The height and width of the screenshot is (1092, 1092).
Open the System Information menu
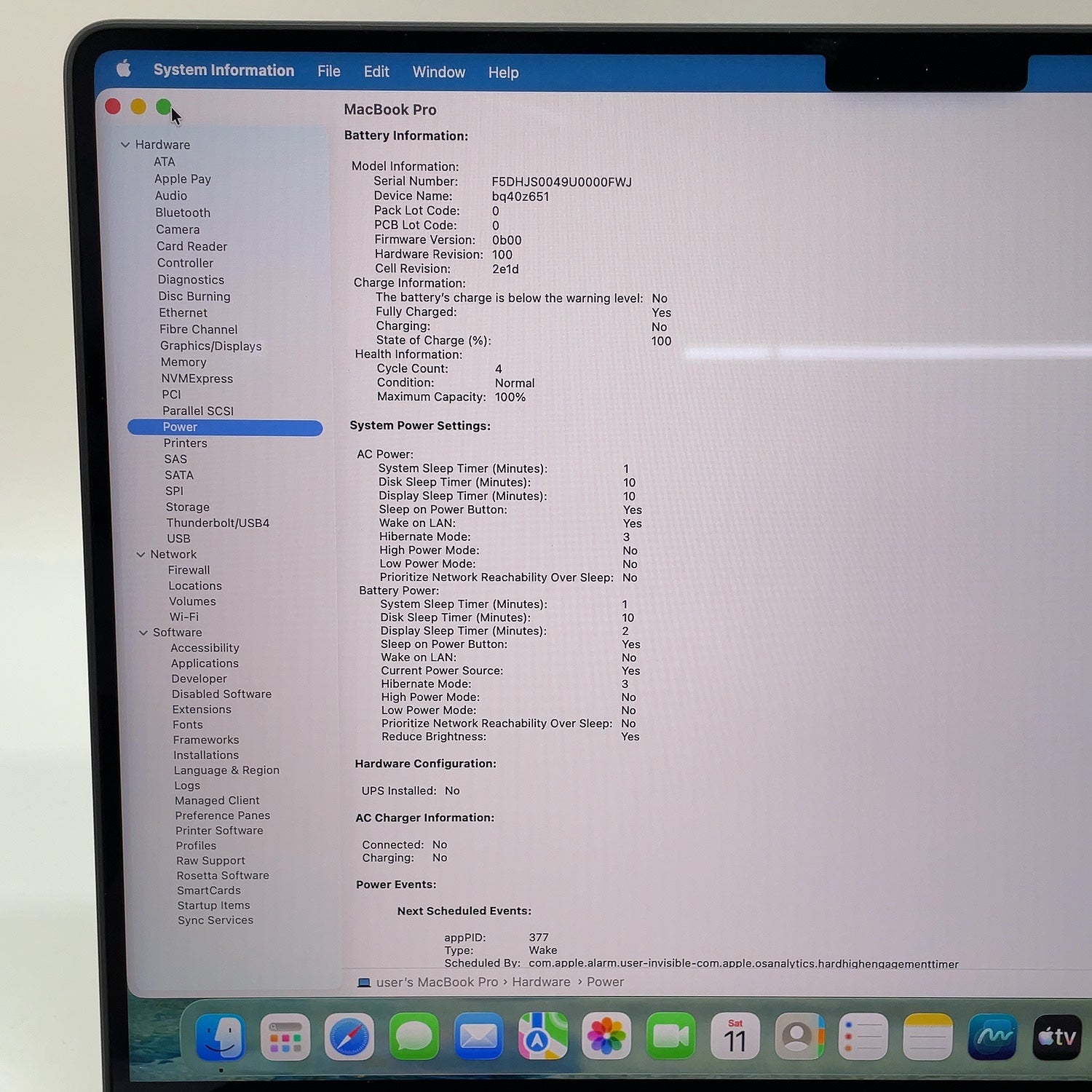tap(223, 70)
